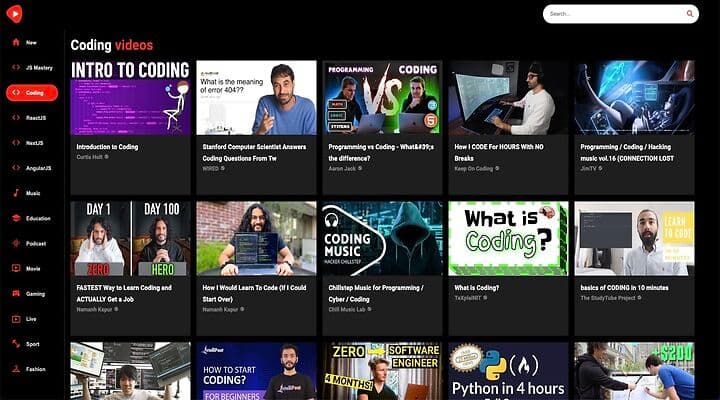Play the HOW TO START CODING thumbnail
Screen dimensions: 720x400
[256, 371]
